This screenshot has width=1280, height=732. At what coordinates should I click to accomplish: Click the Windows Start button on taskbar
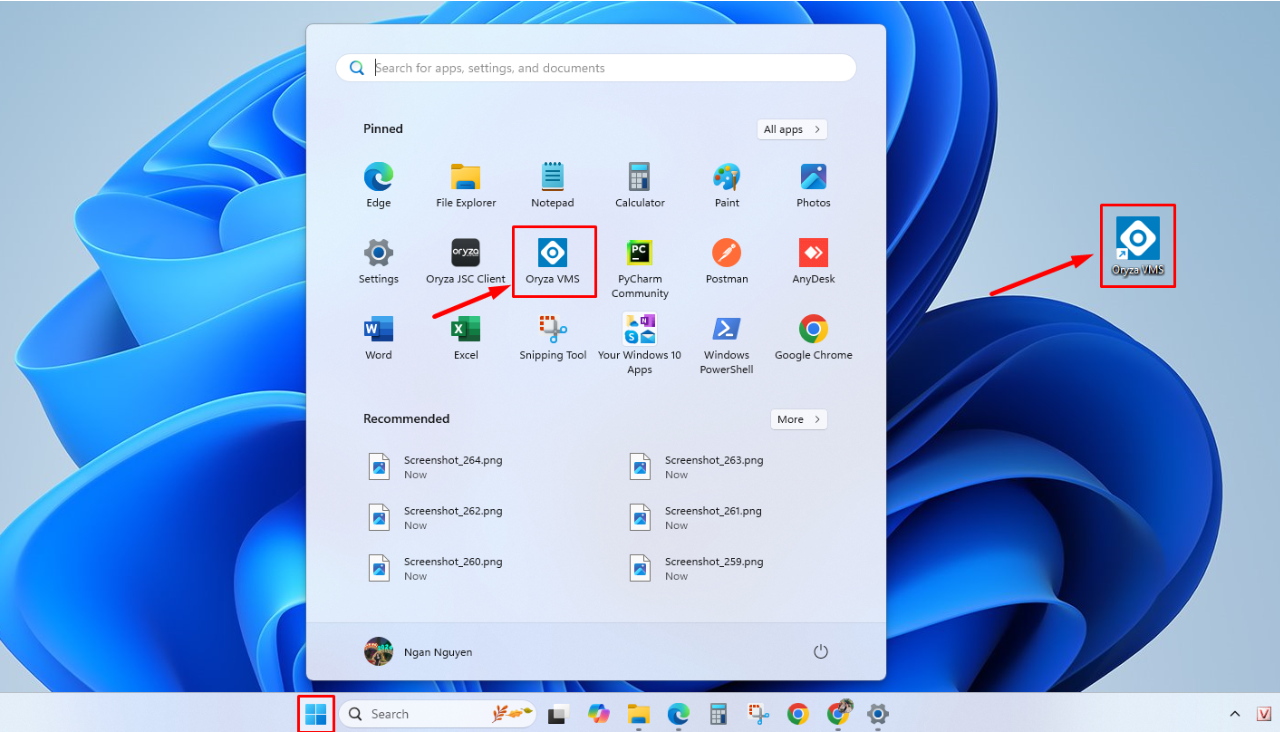(x=316, y=714)
